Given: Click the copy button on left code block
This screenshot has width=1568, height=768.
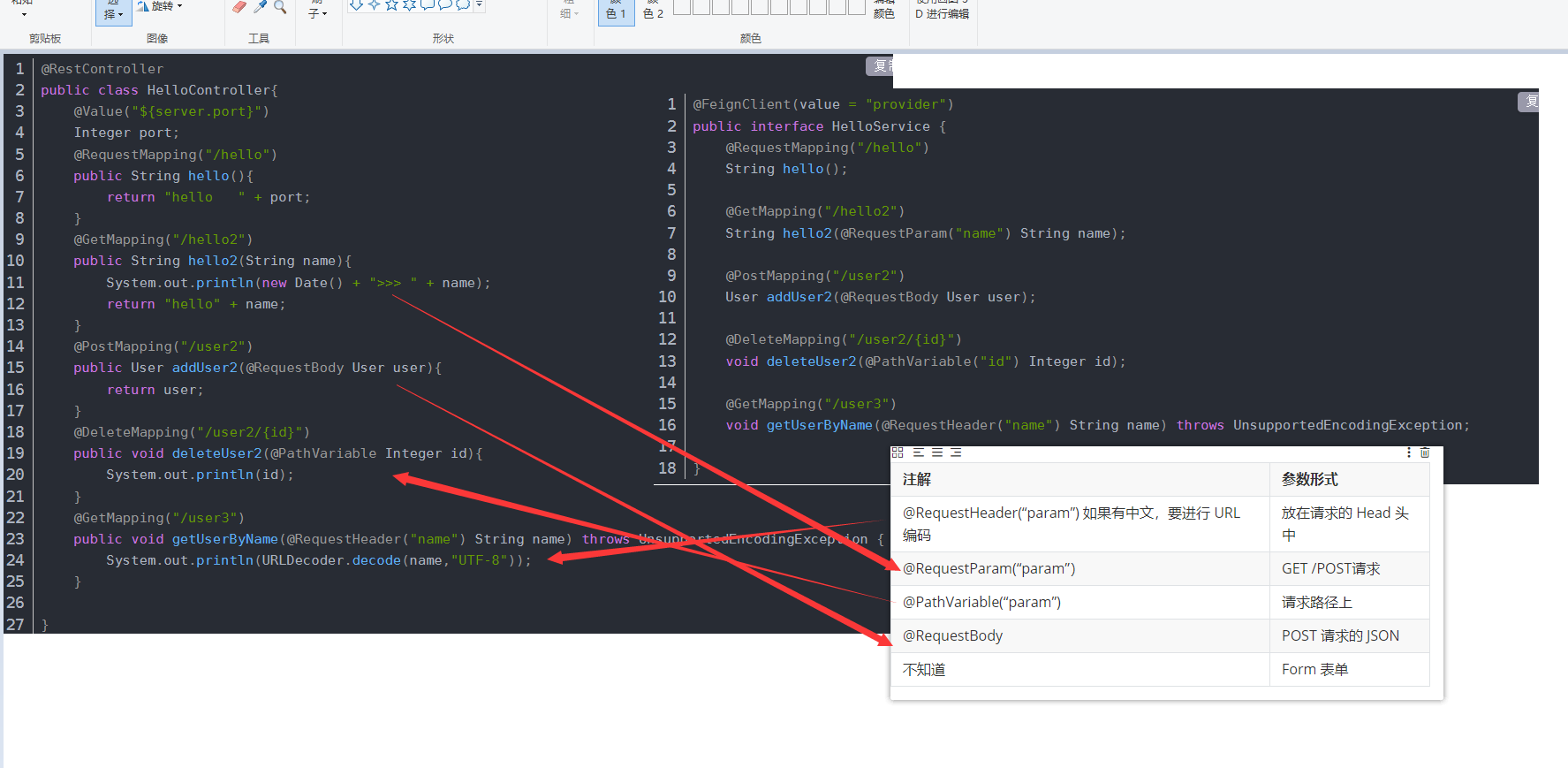Looking at the screenshot, I should coord(880,66).
